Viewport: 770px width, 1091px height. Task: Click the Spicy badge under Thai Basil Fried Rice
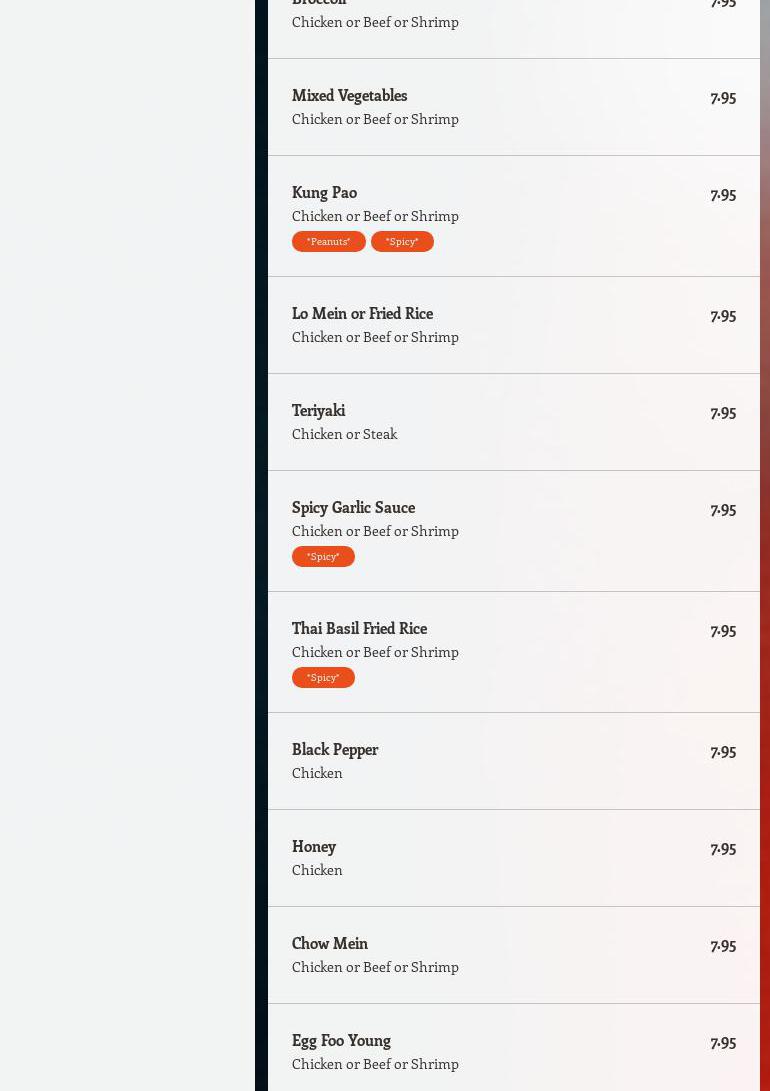pyautogui.click(x=323, y=677)
